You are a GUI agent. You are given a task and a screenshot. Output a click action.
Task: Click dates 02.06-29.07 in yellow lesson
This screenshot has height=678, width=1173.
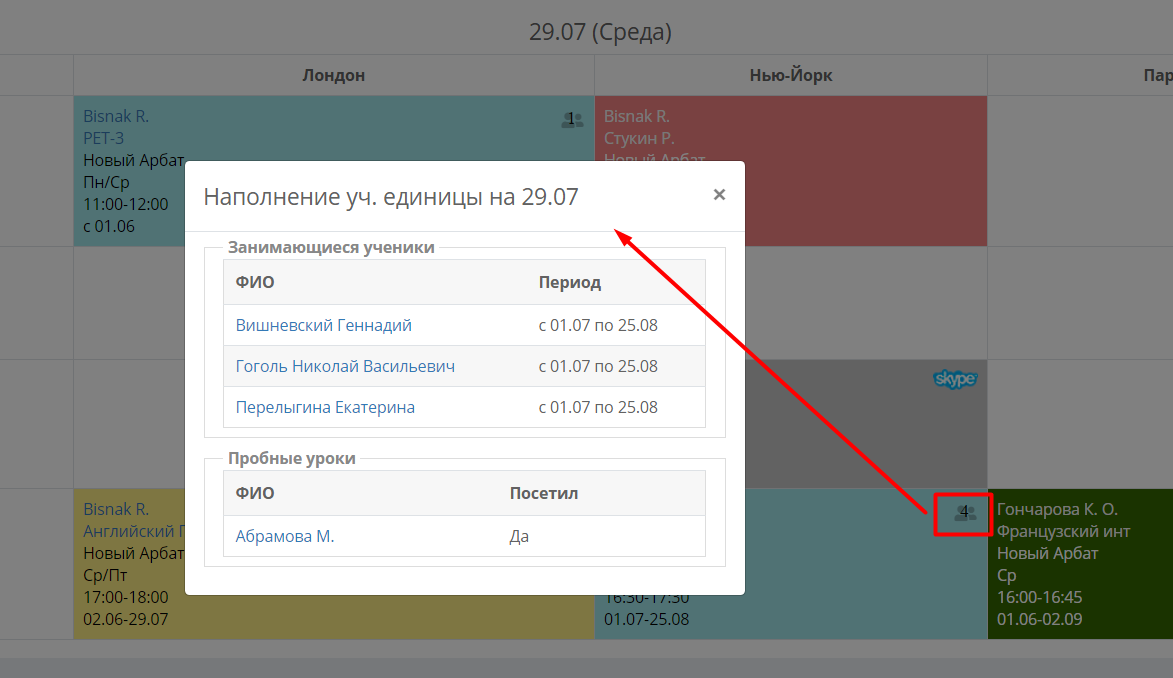[126, 620]
